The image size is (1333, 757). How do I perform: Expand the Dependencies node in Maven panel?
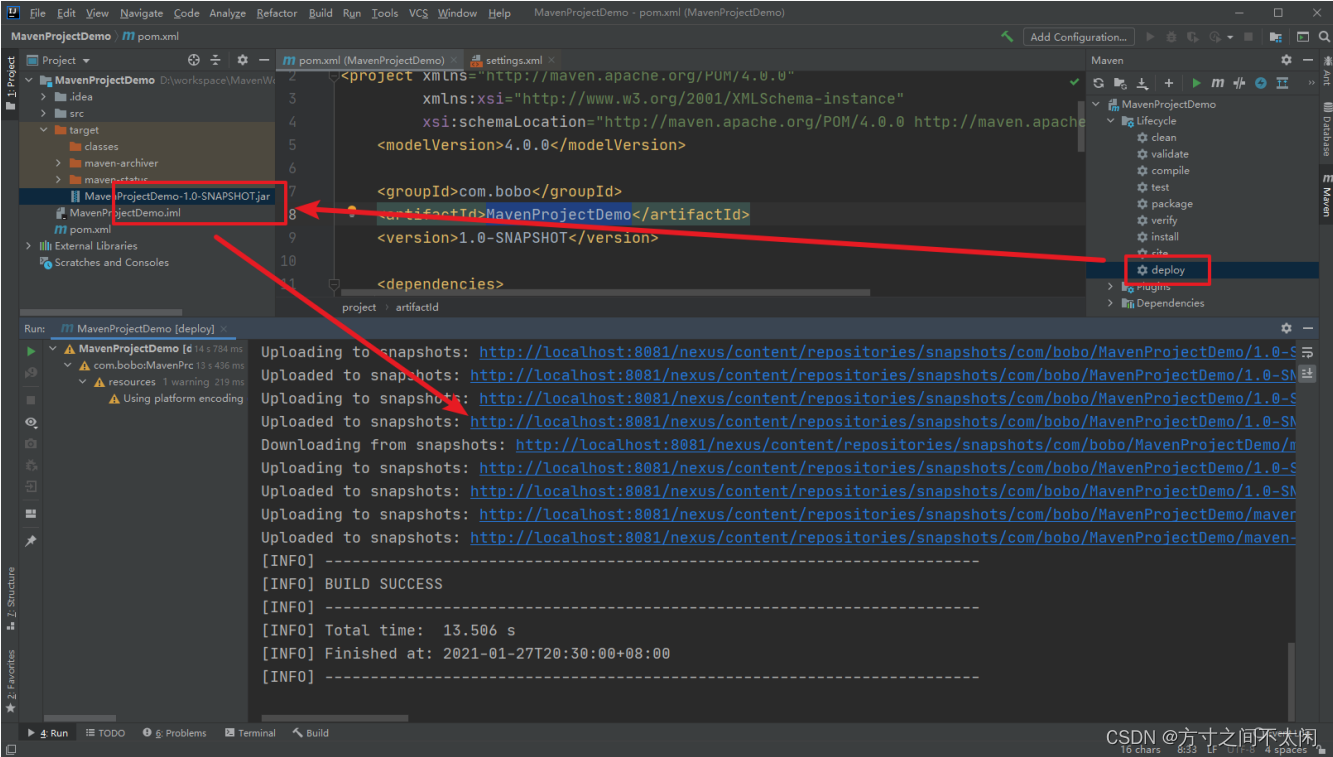[1110, 303]
